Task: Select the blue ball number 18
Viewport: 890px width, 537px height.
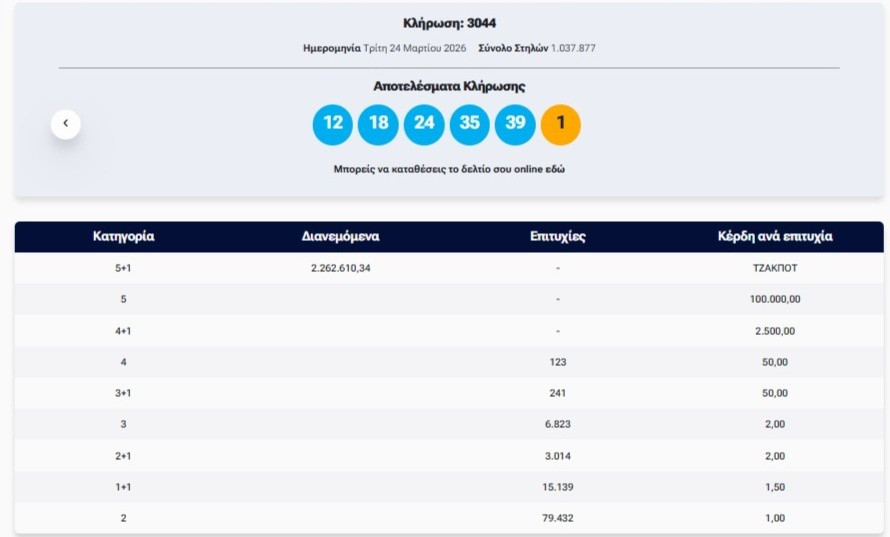Action: click(378, 124)
